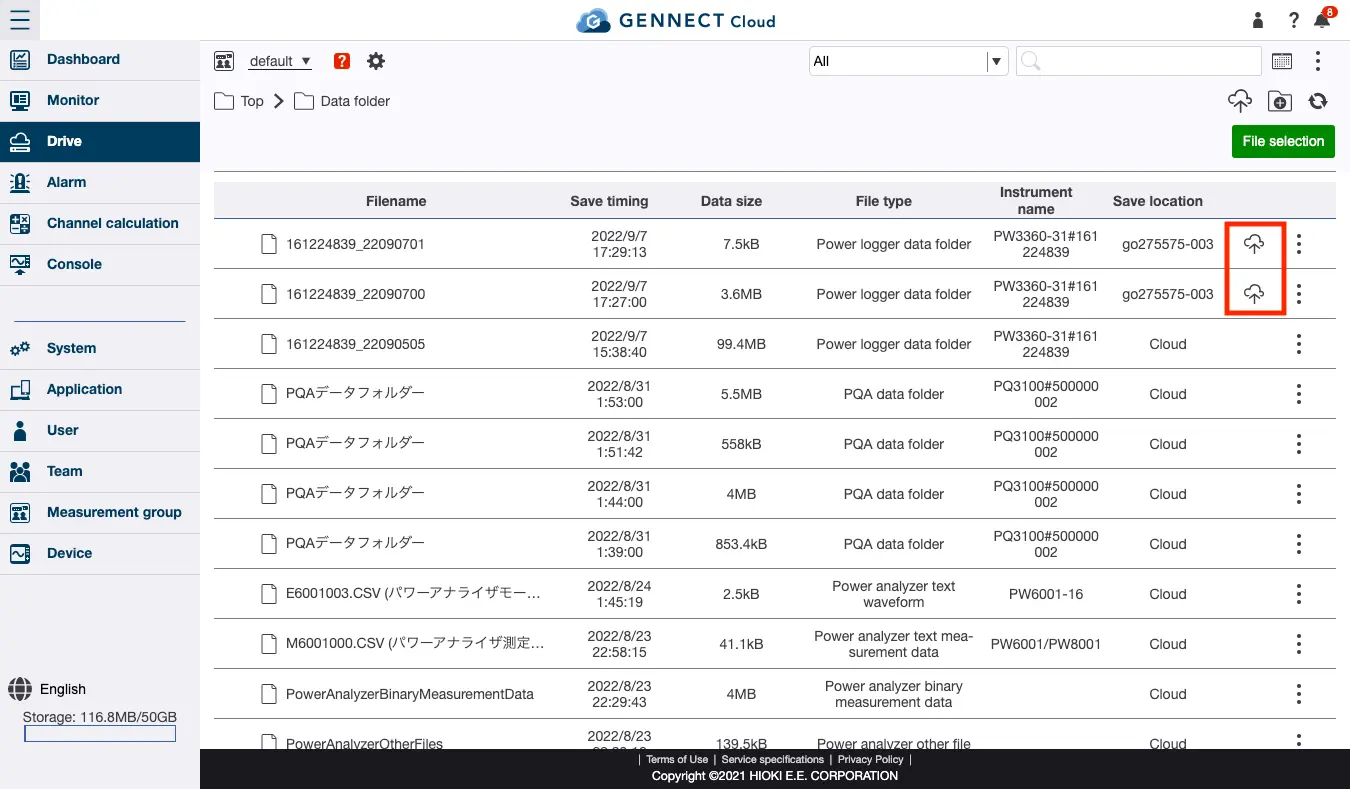Upload 161224839_22090701 to cloud
This screenshot has height=789, width=1350.
(1254, 244)
